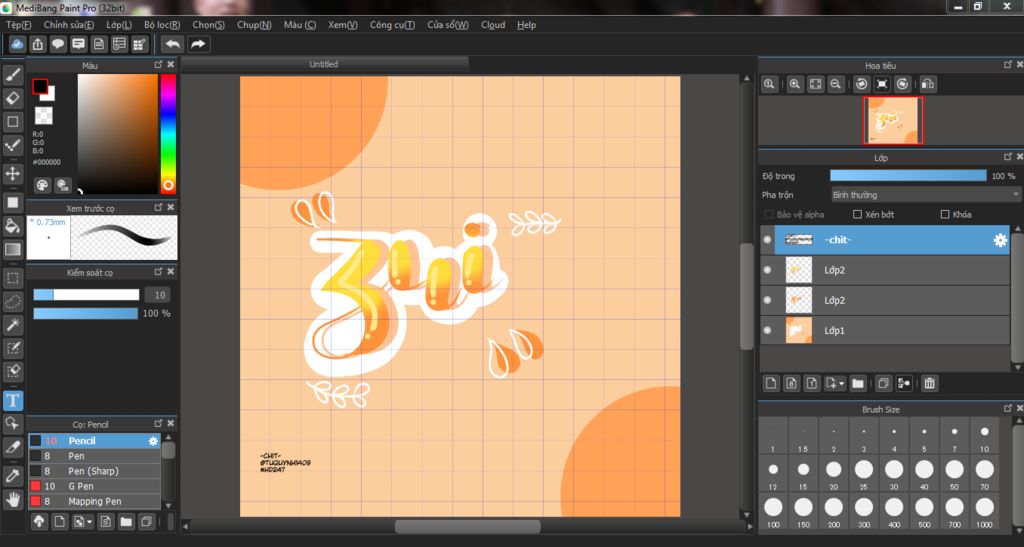1024x547 pixels.
Task: Click the Undo arrow in the top toolbar
Action: pos(172,44)
